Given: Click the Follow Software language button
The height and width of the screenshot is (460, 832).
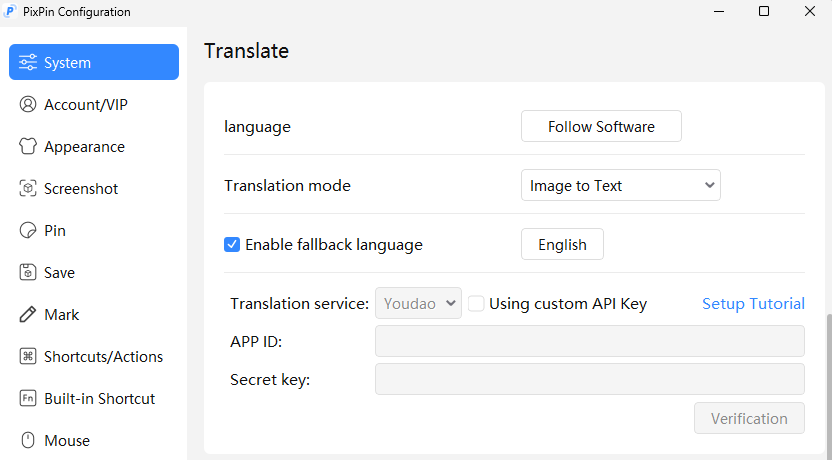Looking at the screenshot, I should click(601, 126).
